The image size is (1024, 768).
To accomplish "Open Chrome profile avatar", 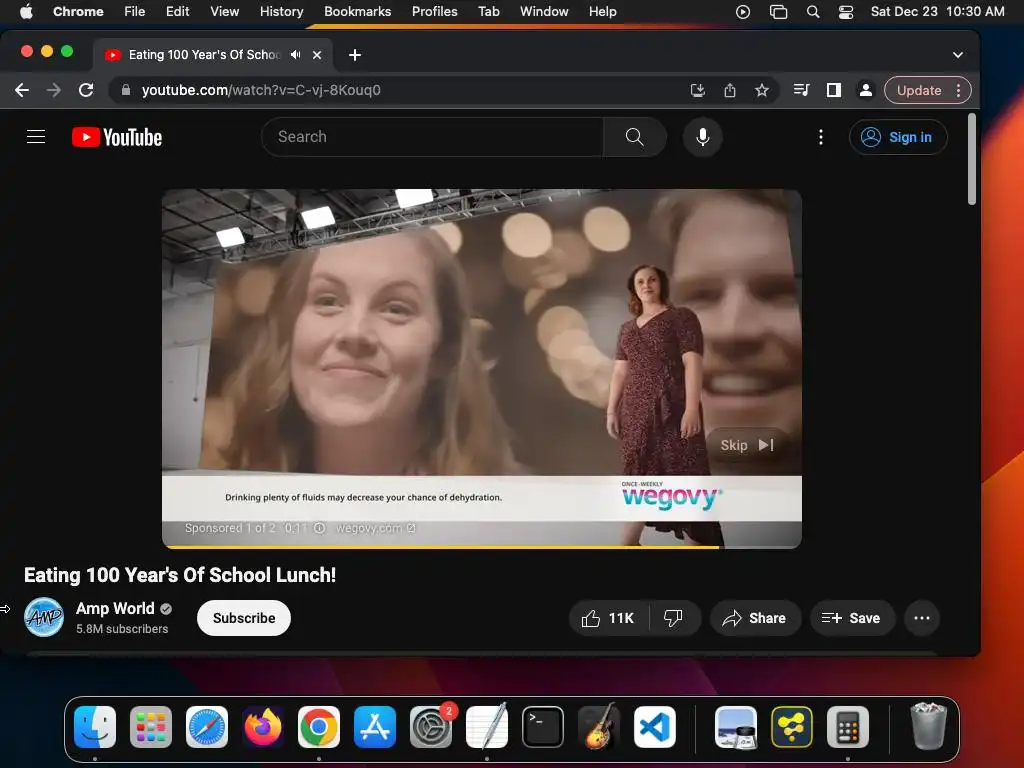I will [865, 90].
